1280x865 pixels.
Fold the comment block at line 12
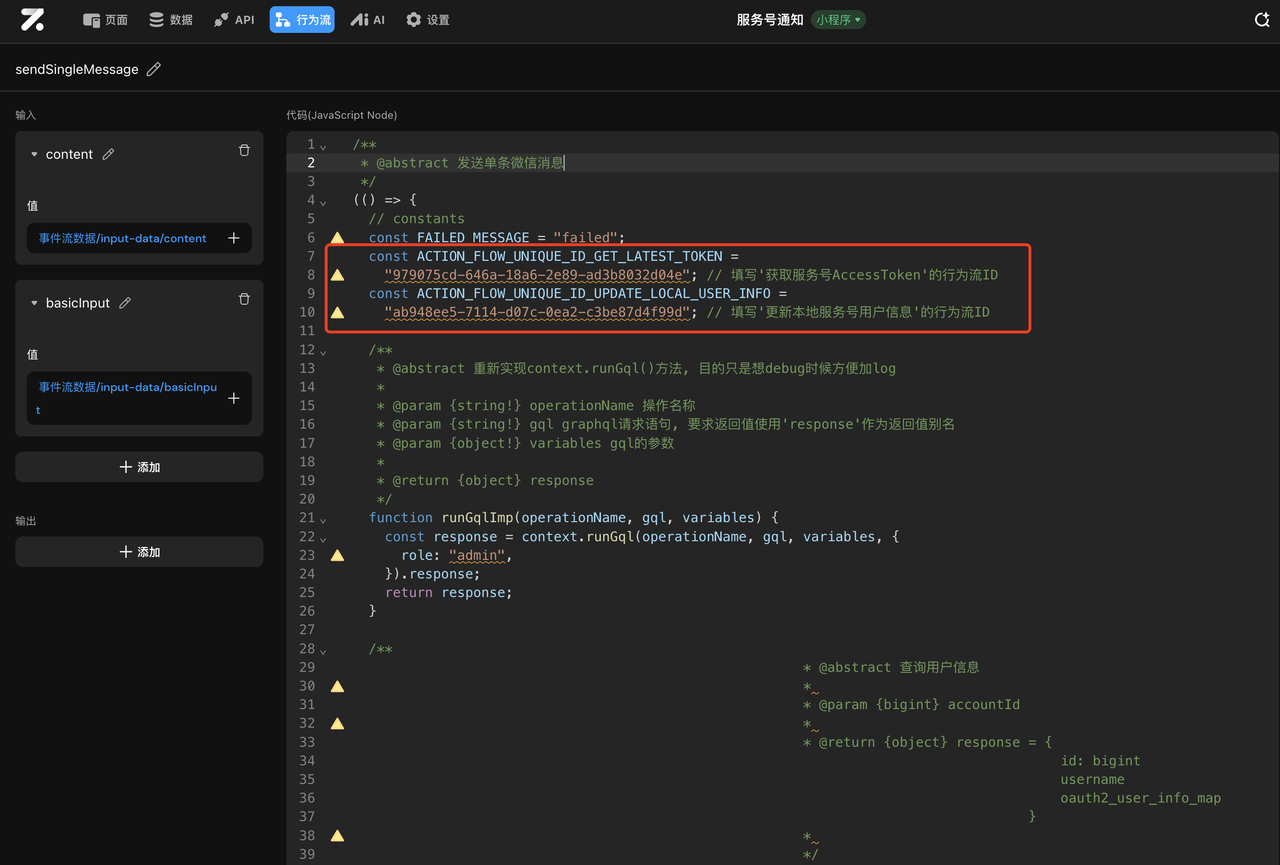tap(323, 351)
